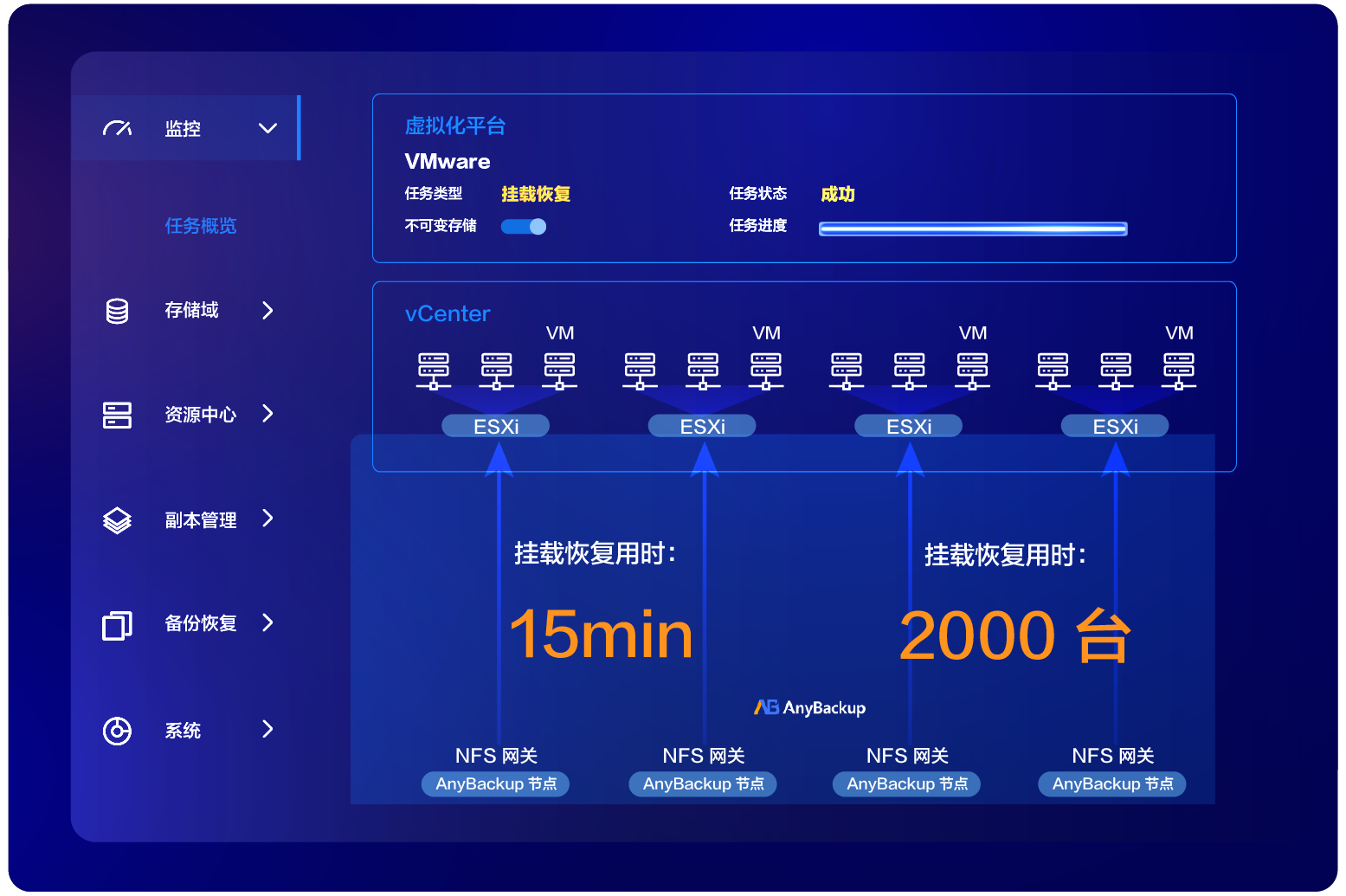
Task: Click the last NFS 网关 label
Action: (1112, 756)
